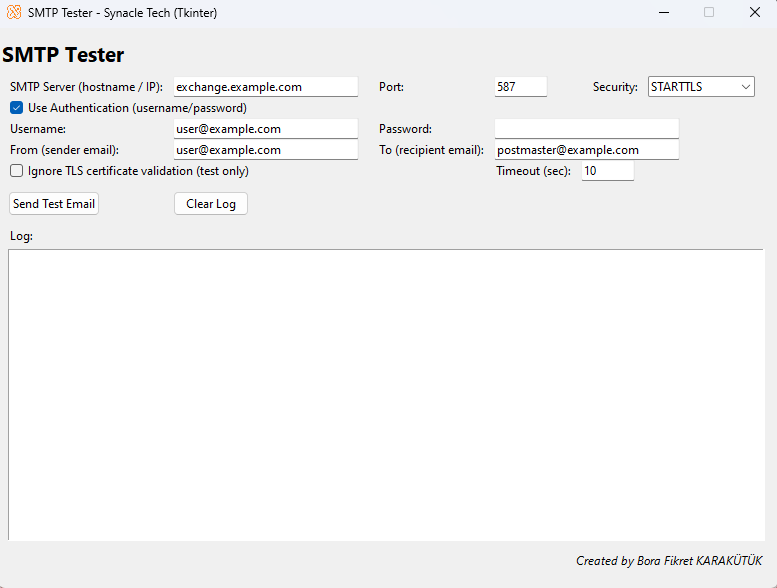The image size is (777, 588).
Task: Minimize the SMTP Tester window
Action: (x=663, y=13)
